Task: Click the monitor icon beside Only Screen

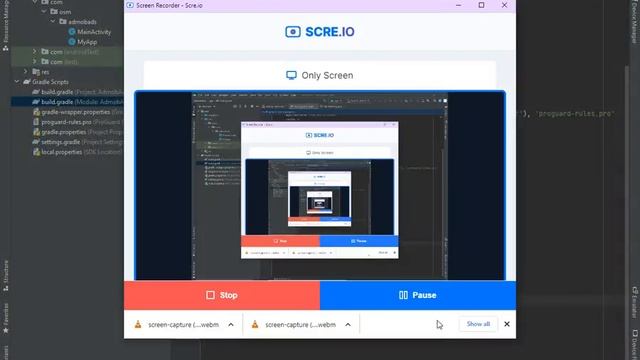Action: (291, 75)
